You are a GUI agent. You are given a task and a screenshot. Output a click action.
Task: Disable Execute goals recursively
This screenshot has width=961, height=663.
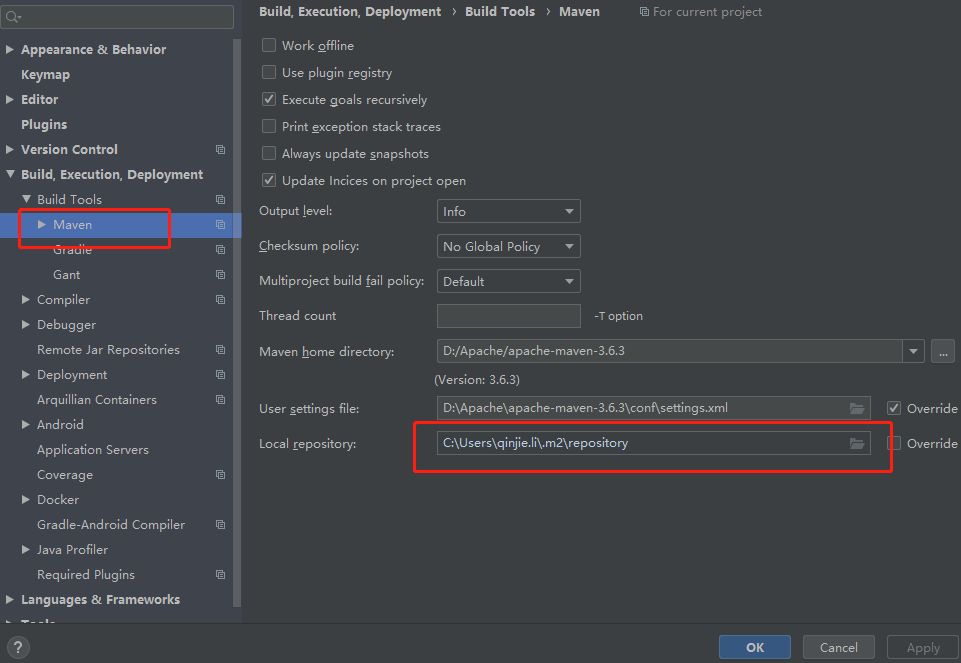[x=268, y=99]
